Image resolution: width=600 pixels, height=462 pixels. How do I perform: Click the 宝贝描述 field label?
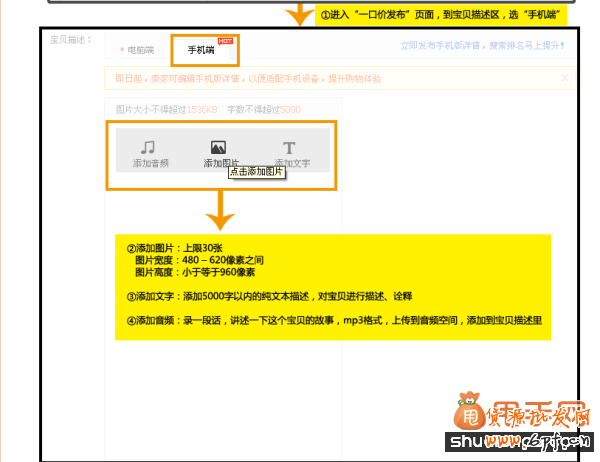point(71,40)
